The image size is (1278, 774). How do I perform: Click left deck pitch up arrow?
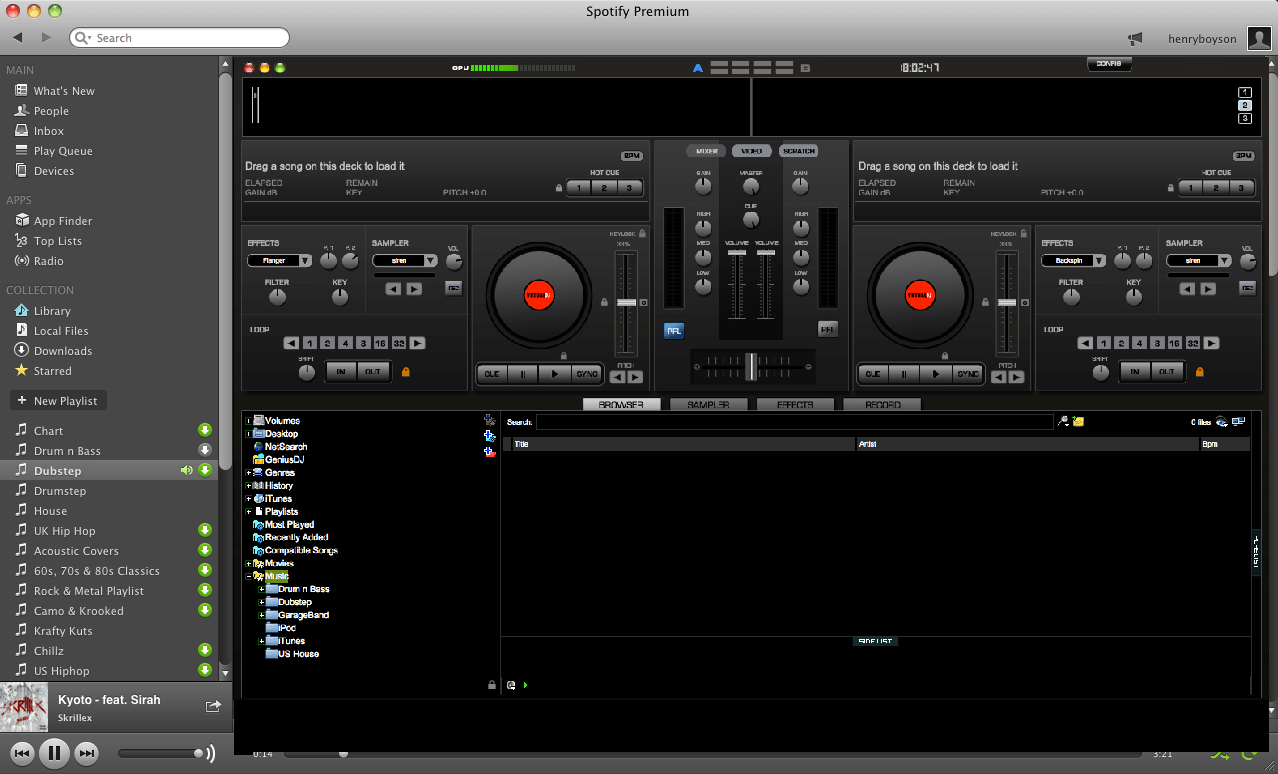635,378
